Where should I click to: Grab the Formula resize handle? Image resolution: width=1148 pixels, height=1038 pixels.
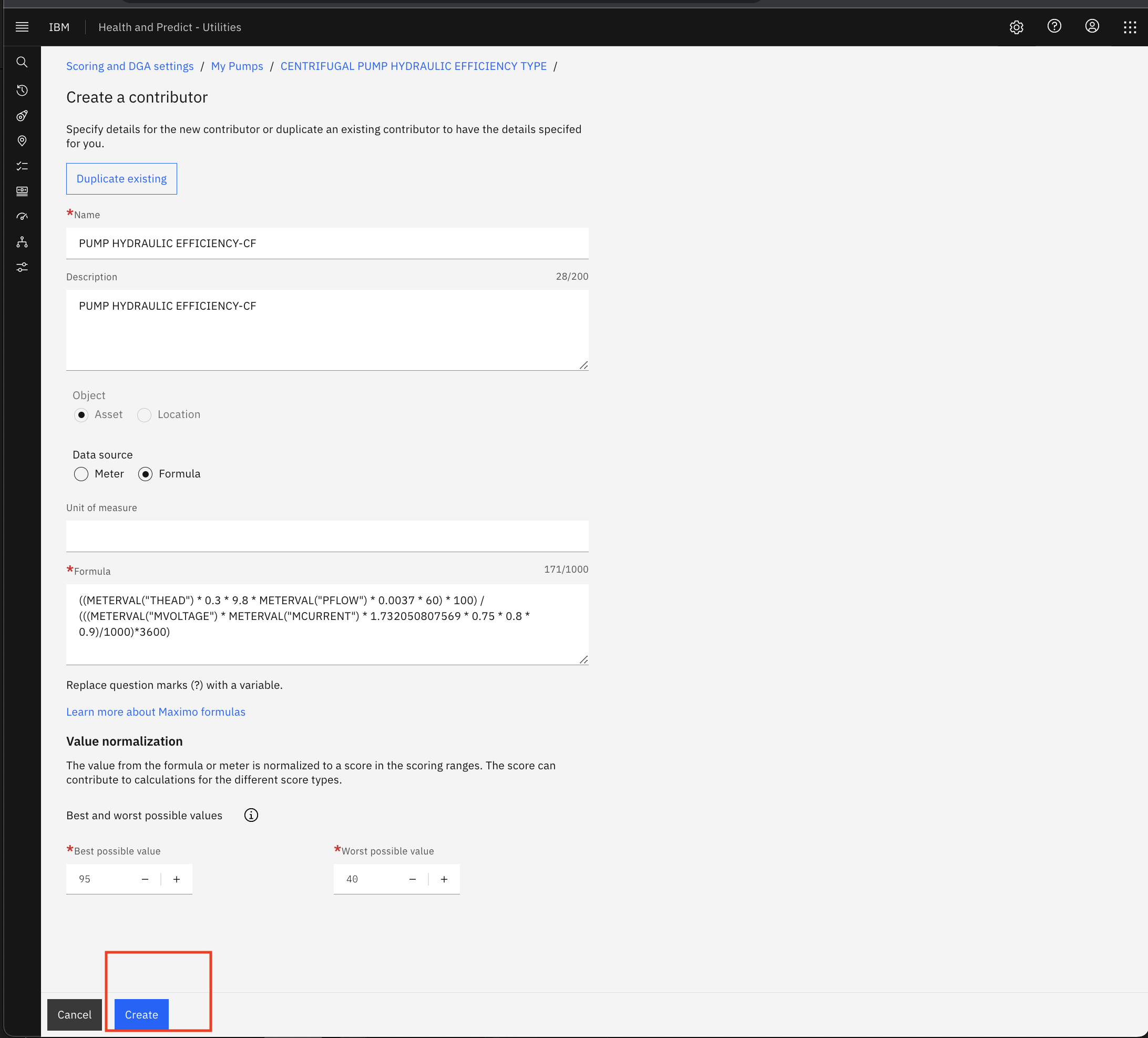pyautogui.click(x=583, y=660)
